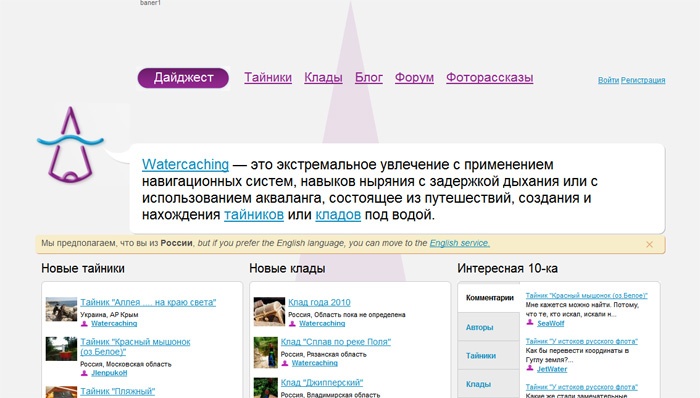Click the Интересная 10-ка heading
The width and height of the screenshot is (700, 398).
[508, 269]
